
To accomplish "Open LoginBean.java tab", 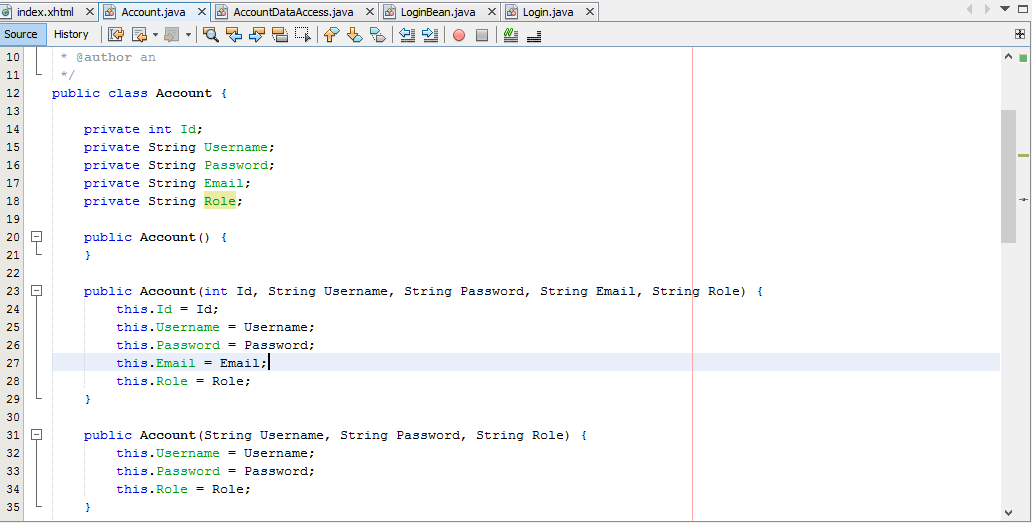I will 438,12.
